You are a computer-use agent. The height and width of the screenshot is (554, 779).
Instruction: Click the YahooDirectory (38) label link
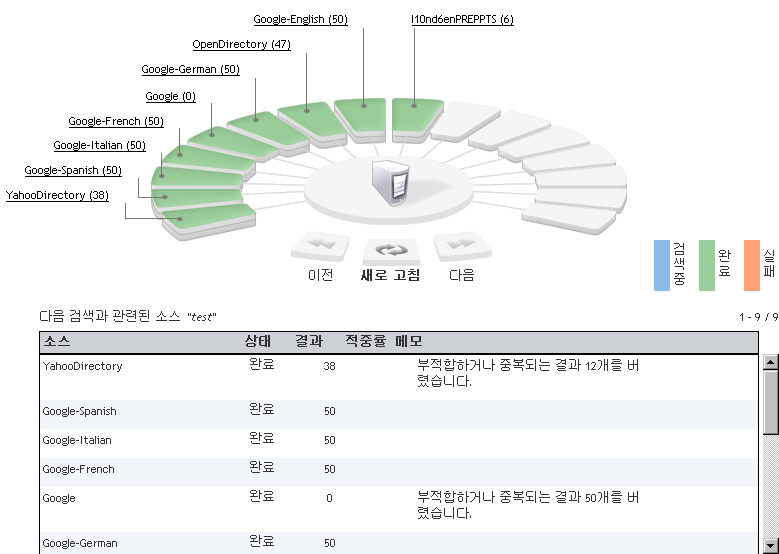click(57, 196)
